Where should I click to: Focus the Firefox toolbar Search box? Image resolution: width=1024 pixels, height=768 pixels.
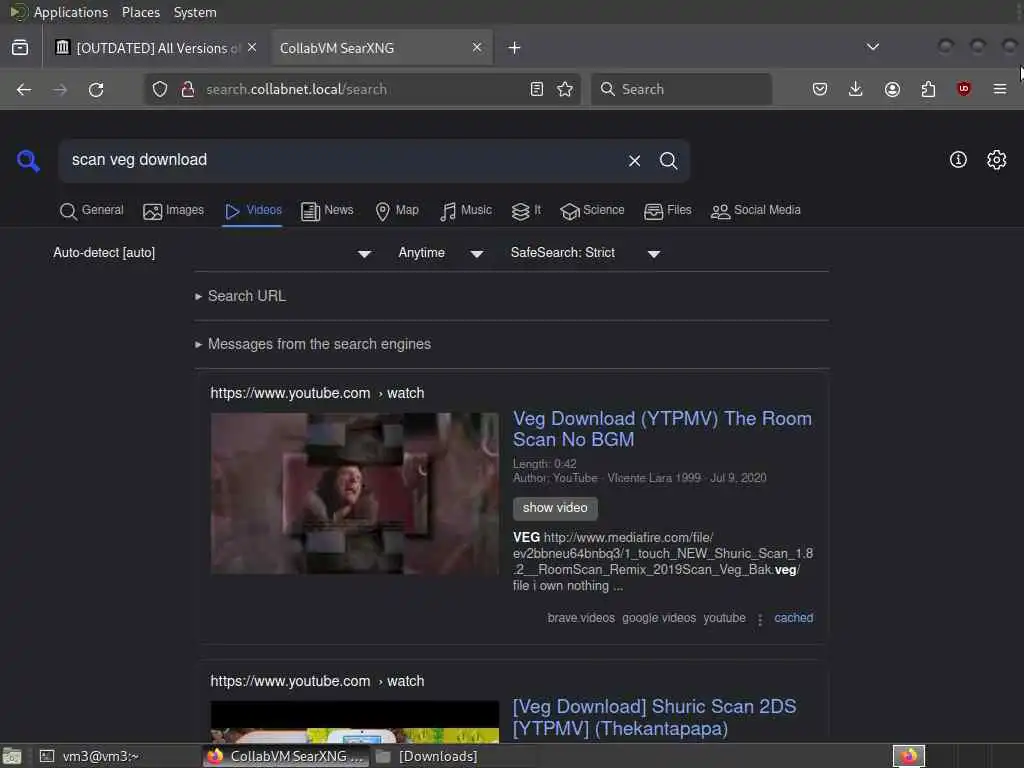[x=681, y=89]
